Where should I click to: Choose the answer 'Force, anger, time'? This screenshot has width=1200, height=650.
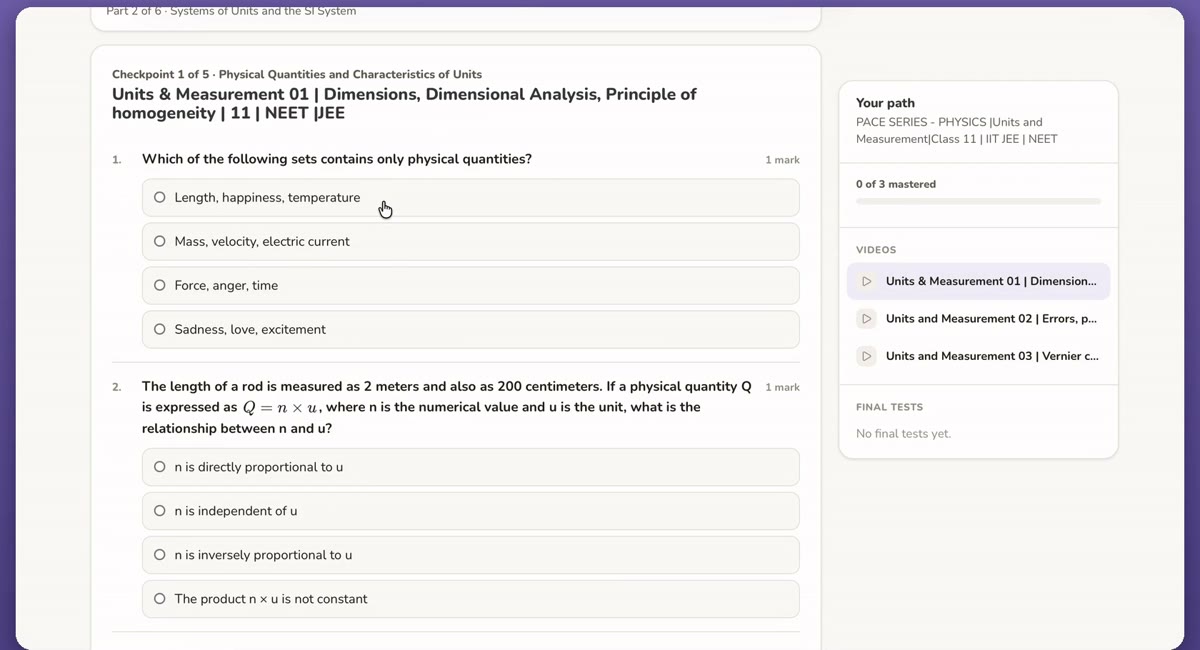pos(470,286)
